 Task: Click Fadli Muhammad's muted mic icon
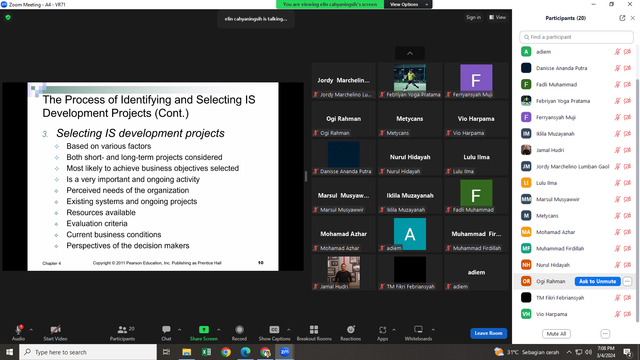[x=617, y=84]
